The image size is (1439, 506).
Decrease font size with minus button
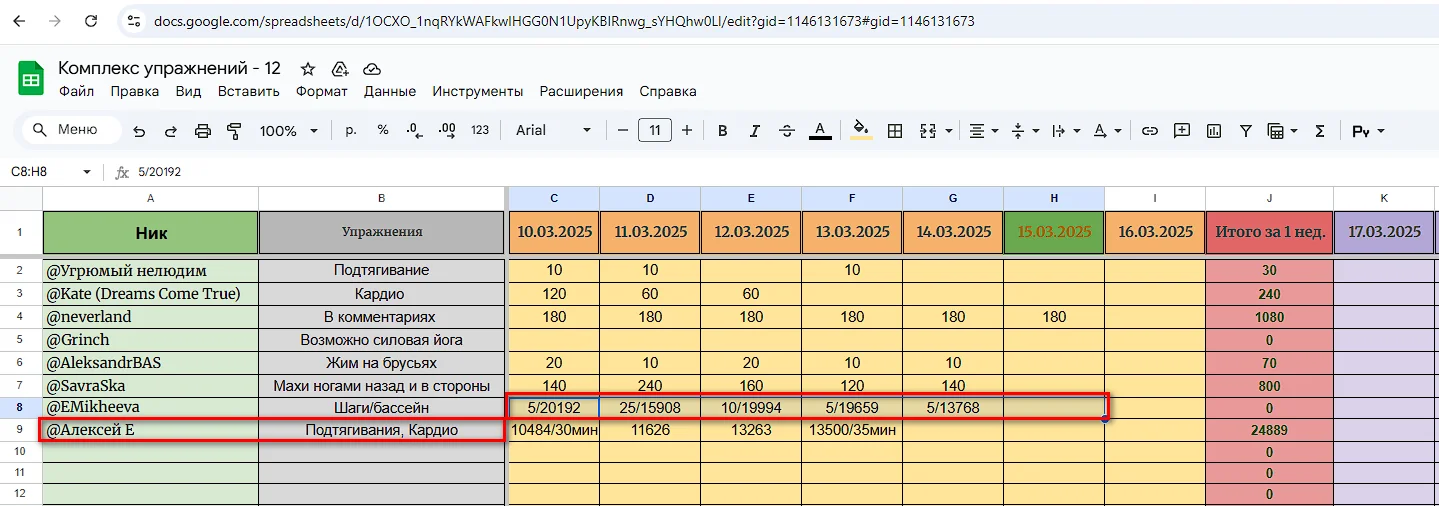(x=622, y=130)
